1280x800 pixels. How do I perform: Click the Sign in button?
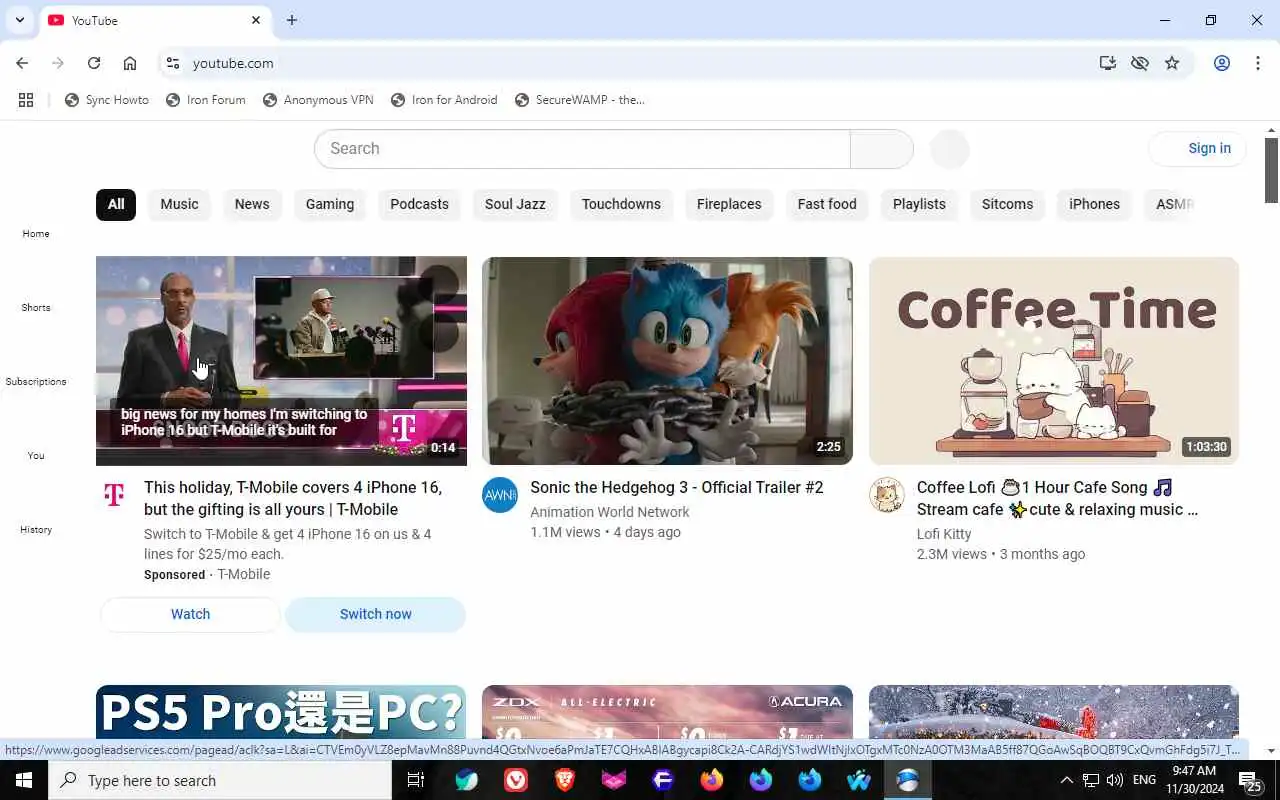coord(1198,148)
